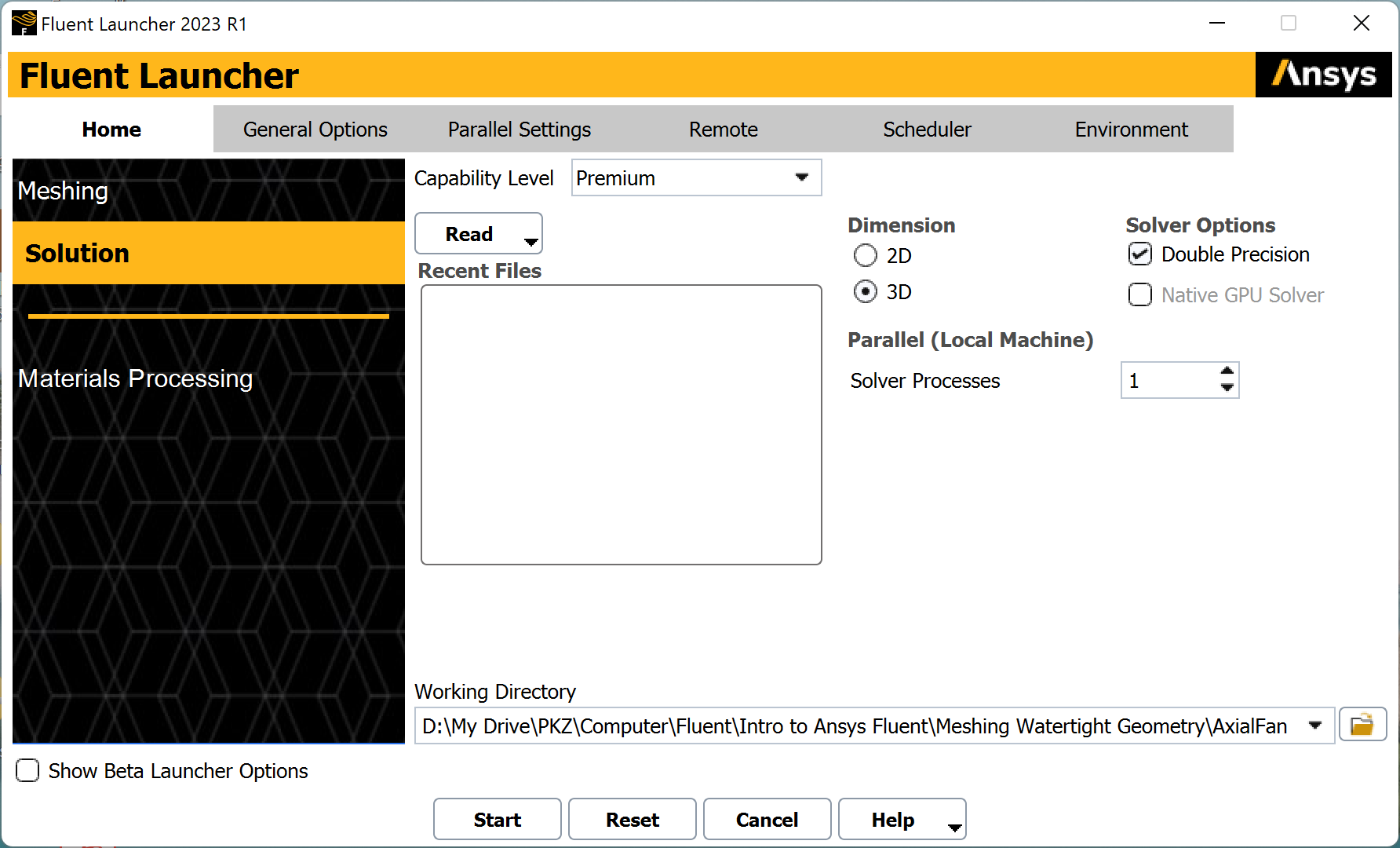
Task: Increase Solver Processes with up arrow
Action: (x=1227, y=371)
